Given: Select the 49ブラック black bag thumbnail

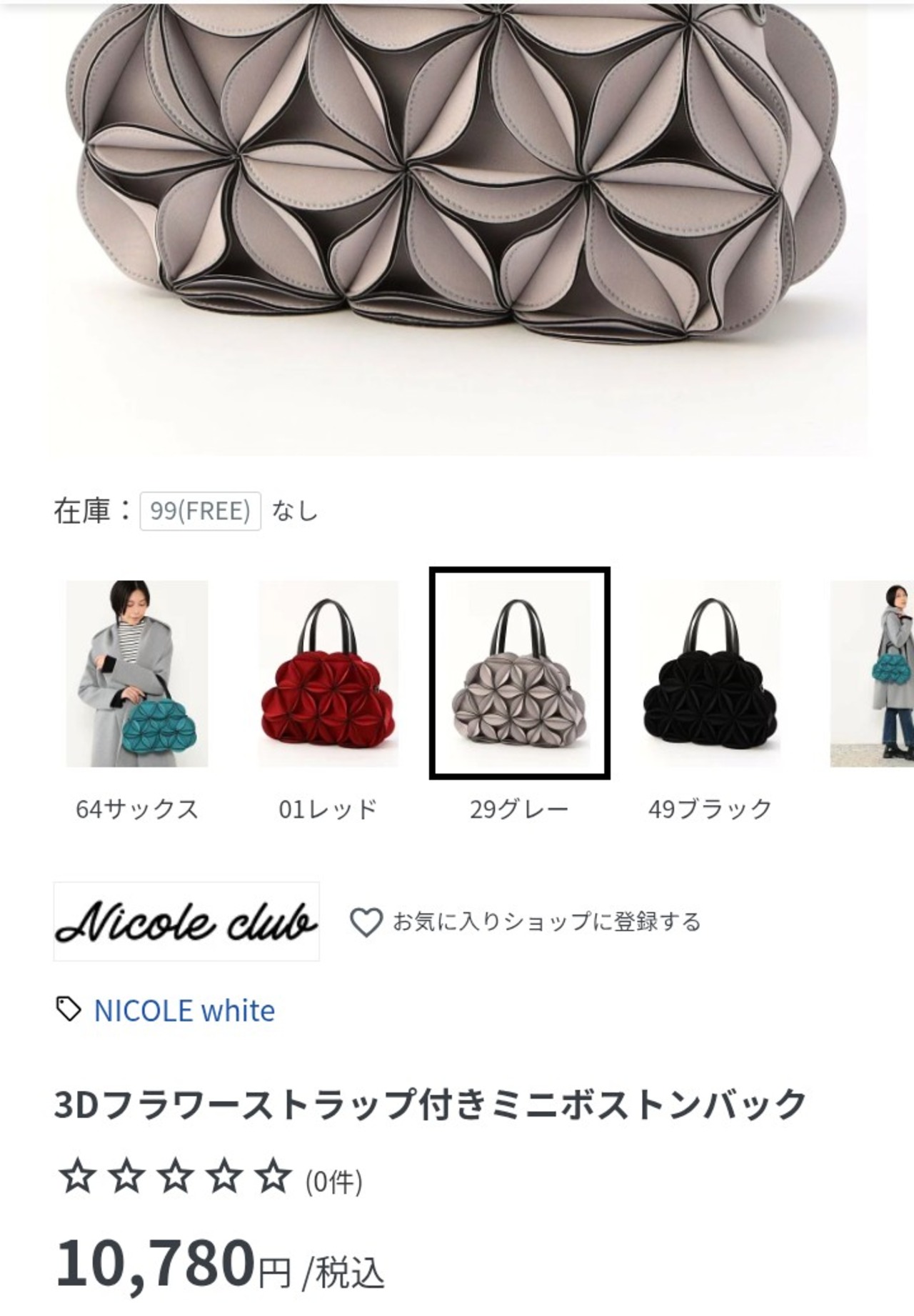Looking at the screenshot, I should (710, 674).
